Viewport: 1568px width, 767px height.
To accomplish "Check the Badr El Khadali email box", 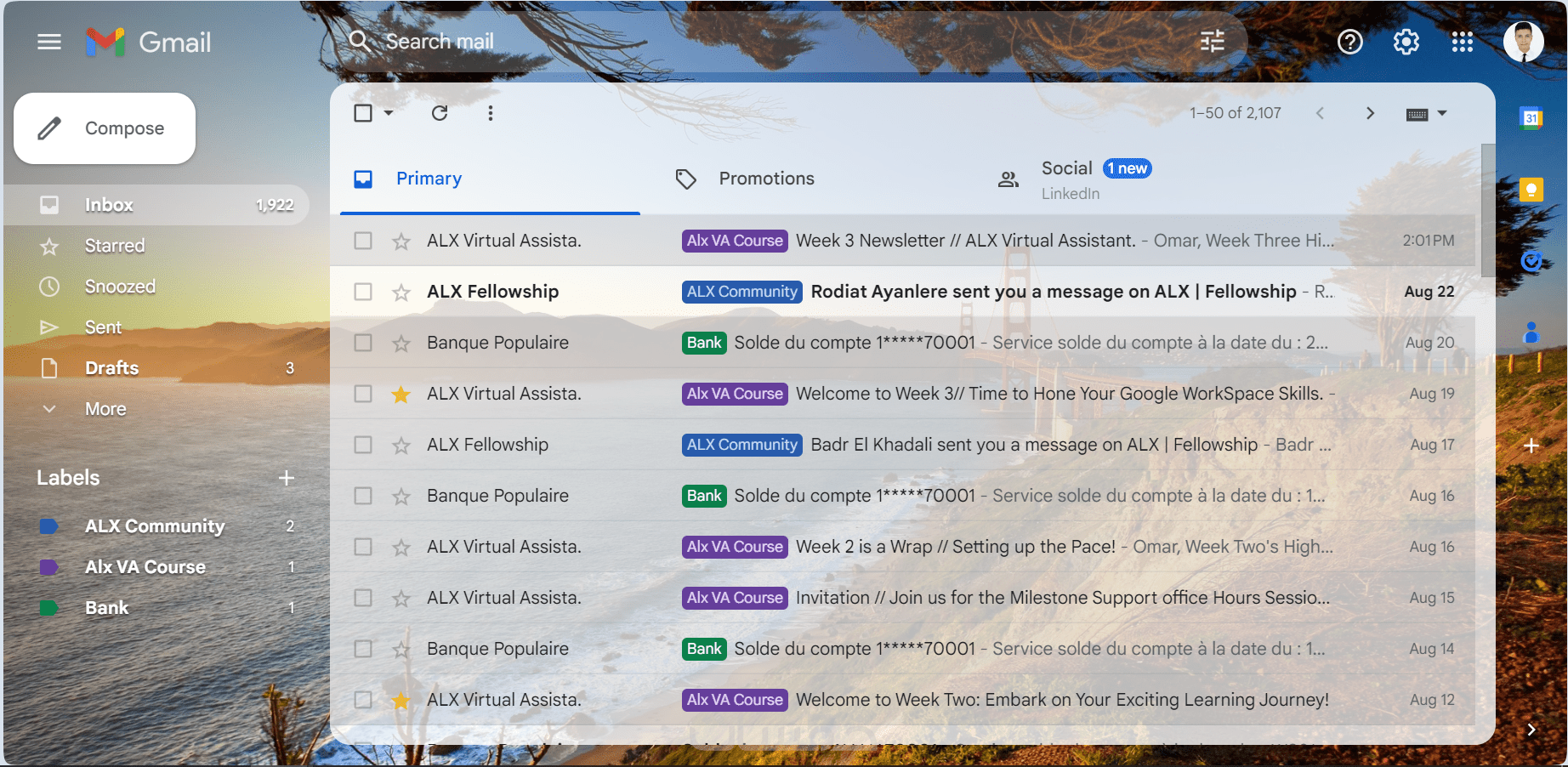I will point(363,445).
